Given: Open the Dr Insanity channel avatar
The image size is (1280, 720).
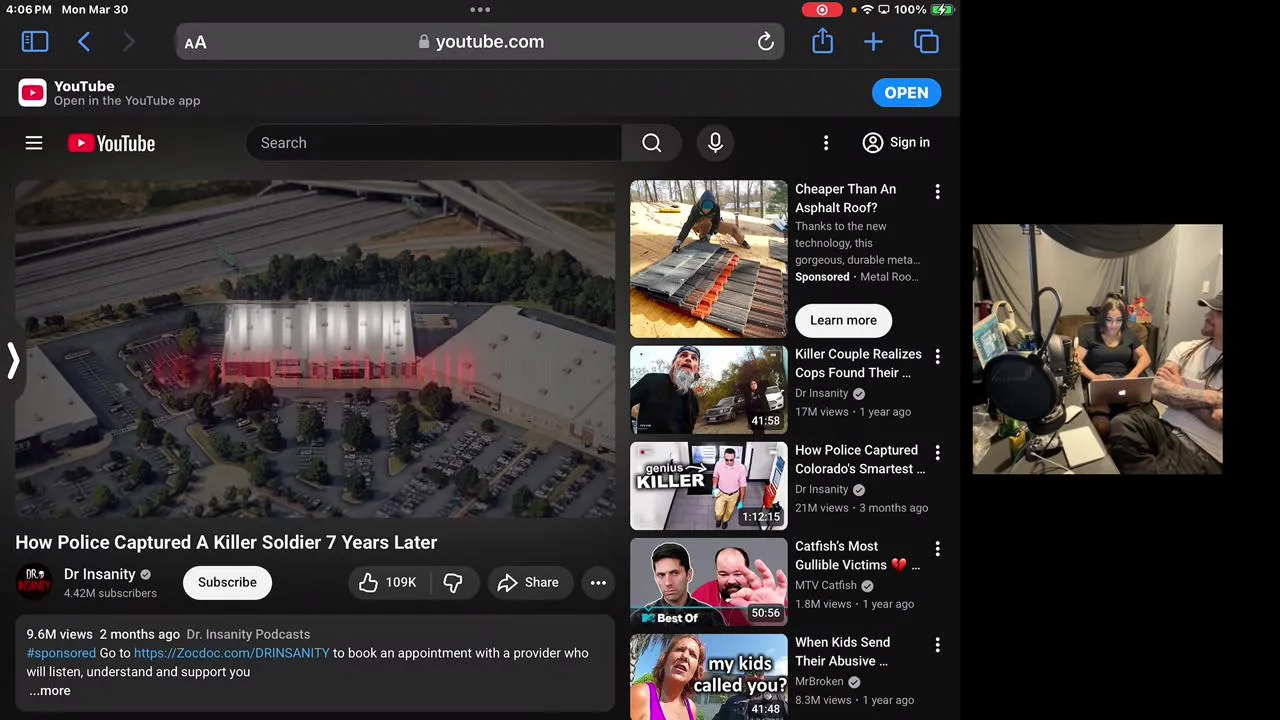Looking at the screenshot, I should tap(34, 582).
